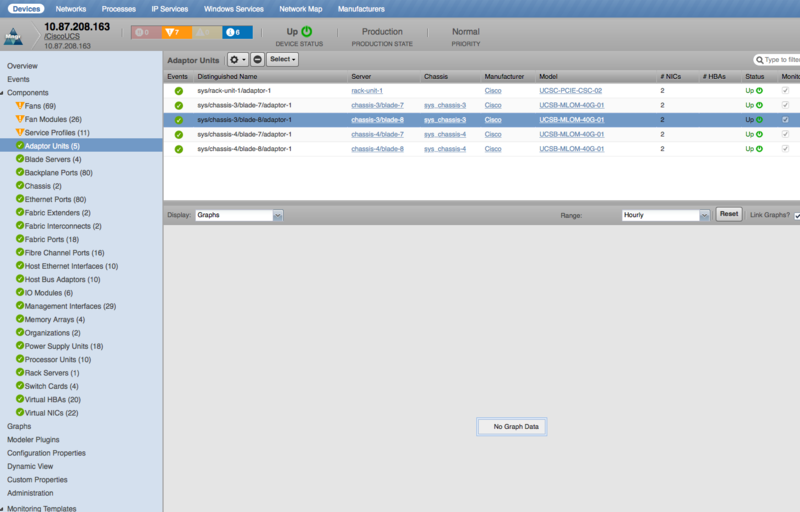Click the Up status icon in rack-unit-1 row
Screen dimensions: 800x512
759,91
